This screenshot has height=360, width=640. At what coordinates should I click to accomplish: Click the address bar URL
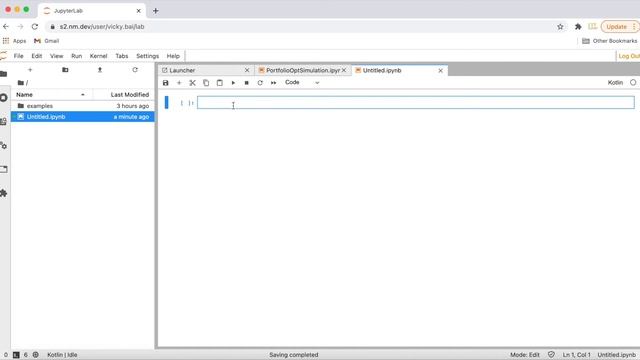(102, 27)
